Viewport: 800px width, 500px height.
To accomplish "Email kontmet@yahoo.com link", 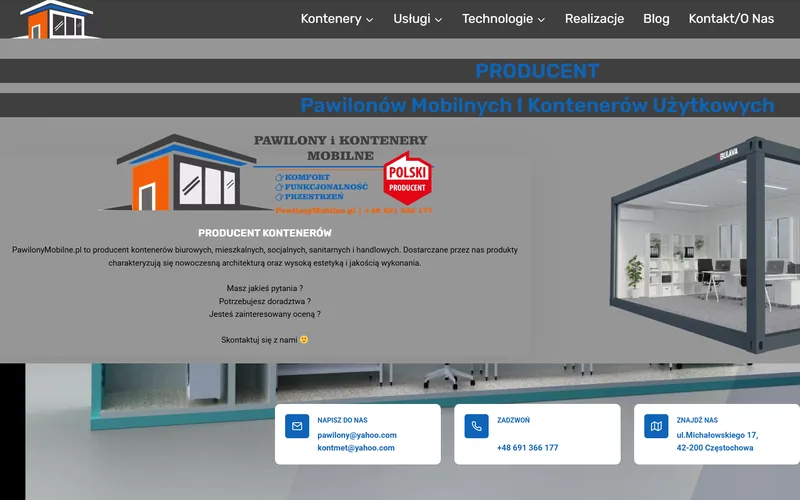I will coord(356,448).
